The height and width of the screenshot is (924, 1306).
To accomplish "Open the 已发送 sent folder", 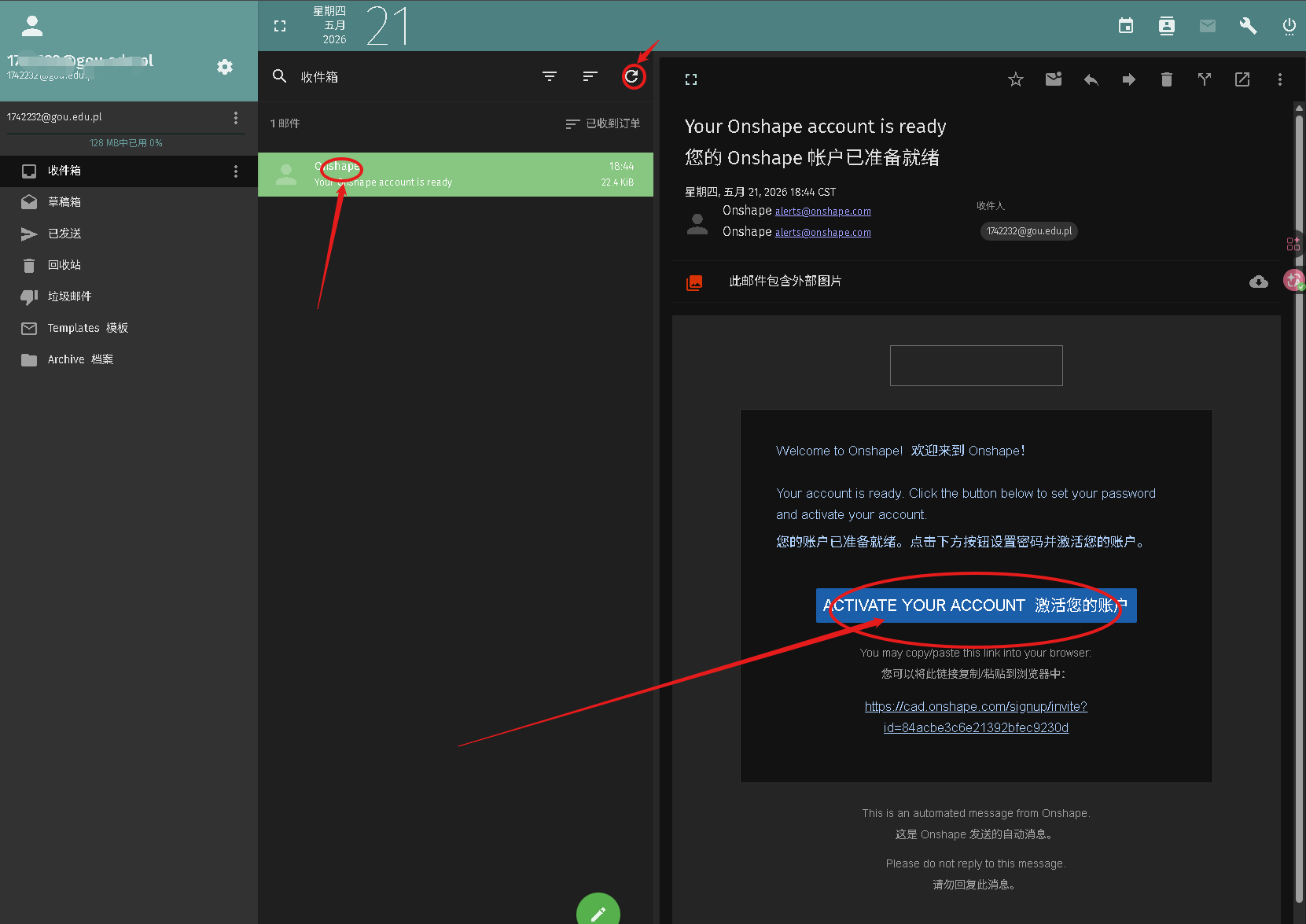I will (x=129, y=234).
